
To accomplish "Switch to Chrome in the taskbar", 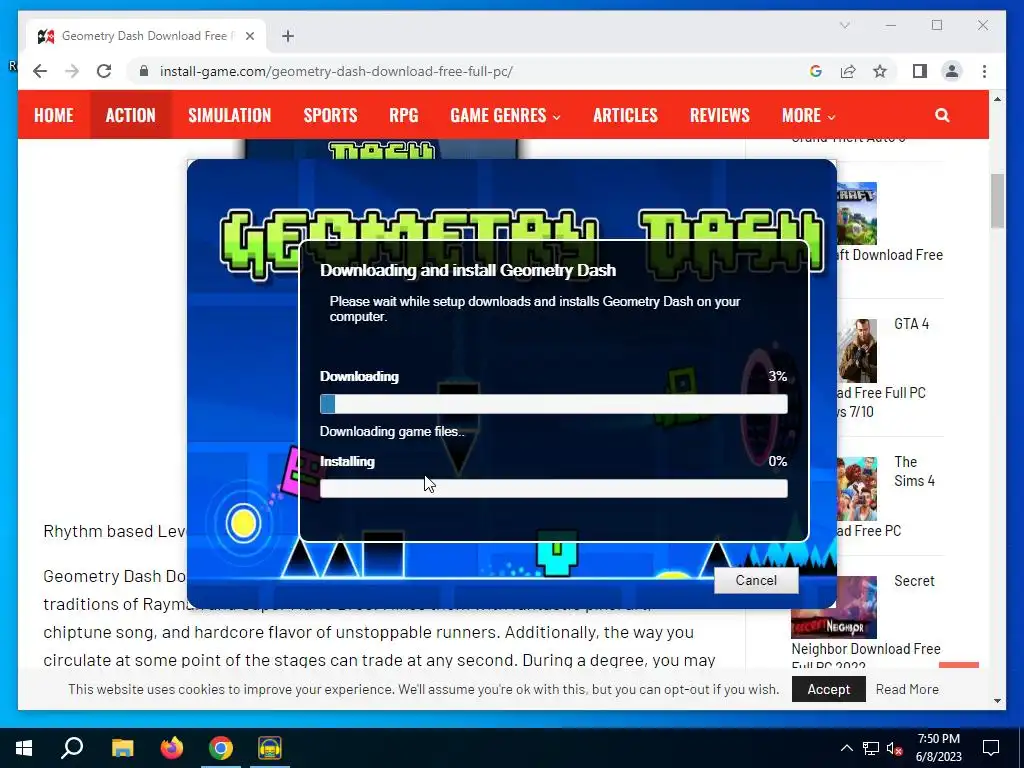I will (221, 748).
